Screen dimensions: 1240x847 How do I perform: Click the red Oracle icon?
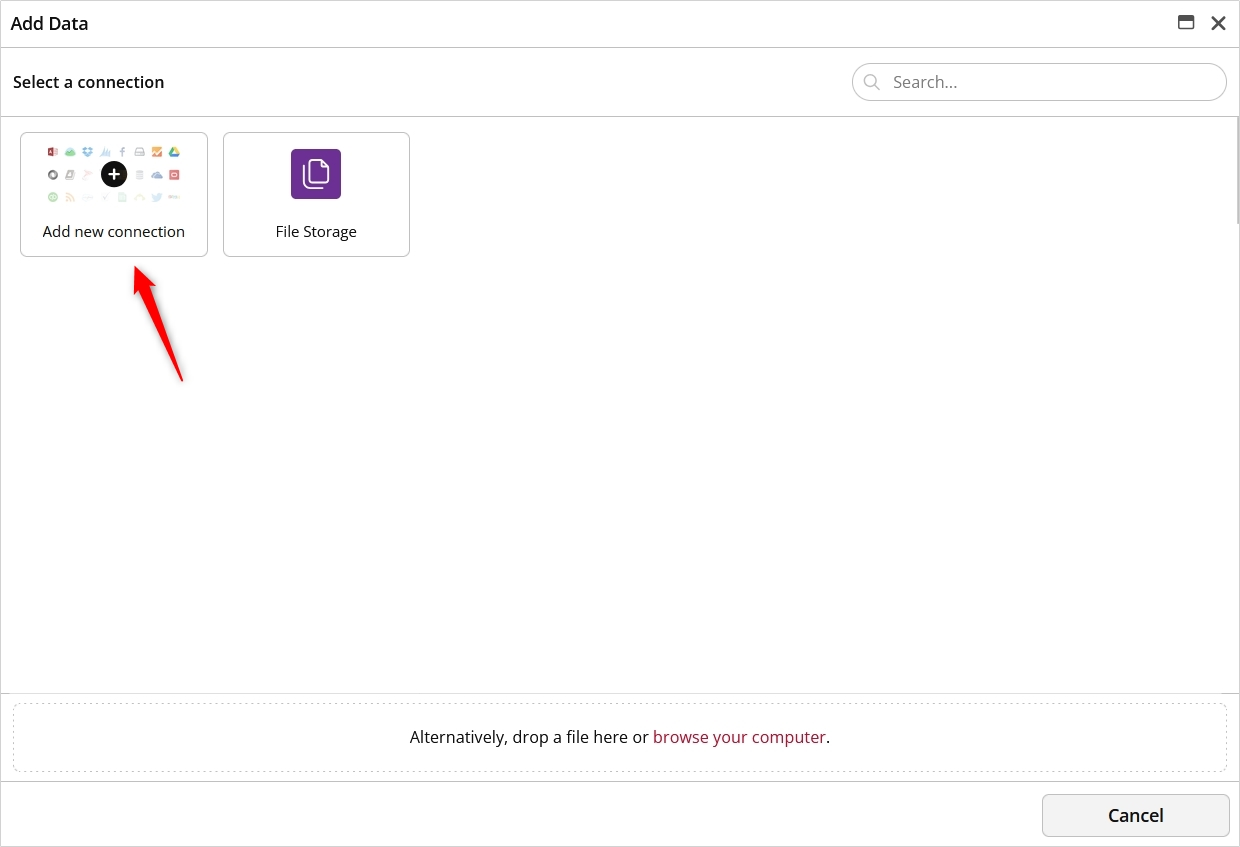point(174,175)
